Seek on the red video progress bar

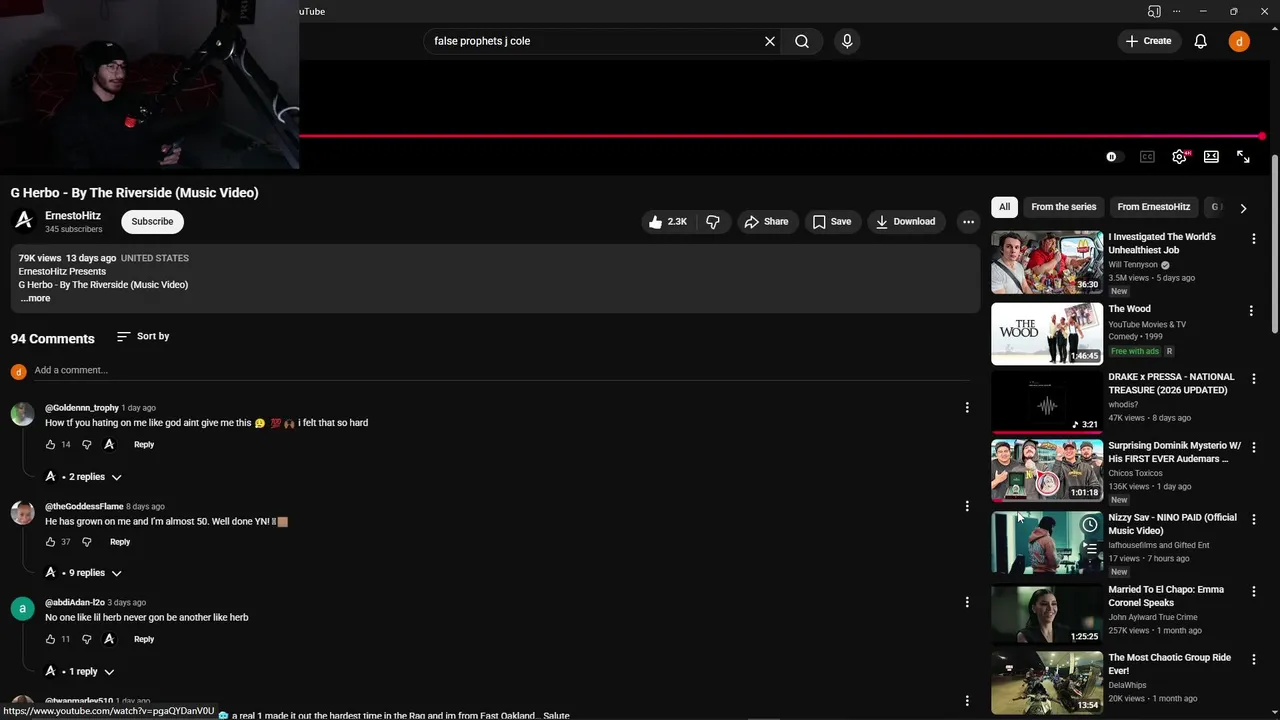780,136
